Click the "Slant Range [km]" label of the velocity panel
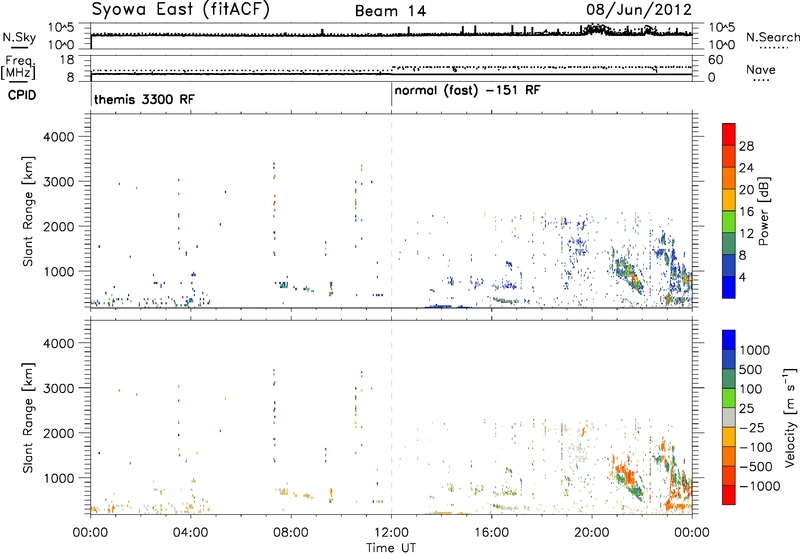This screenshot has width=800, height=554. 28,417
